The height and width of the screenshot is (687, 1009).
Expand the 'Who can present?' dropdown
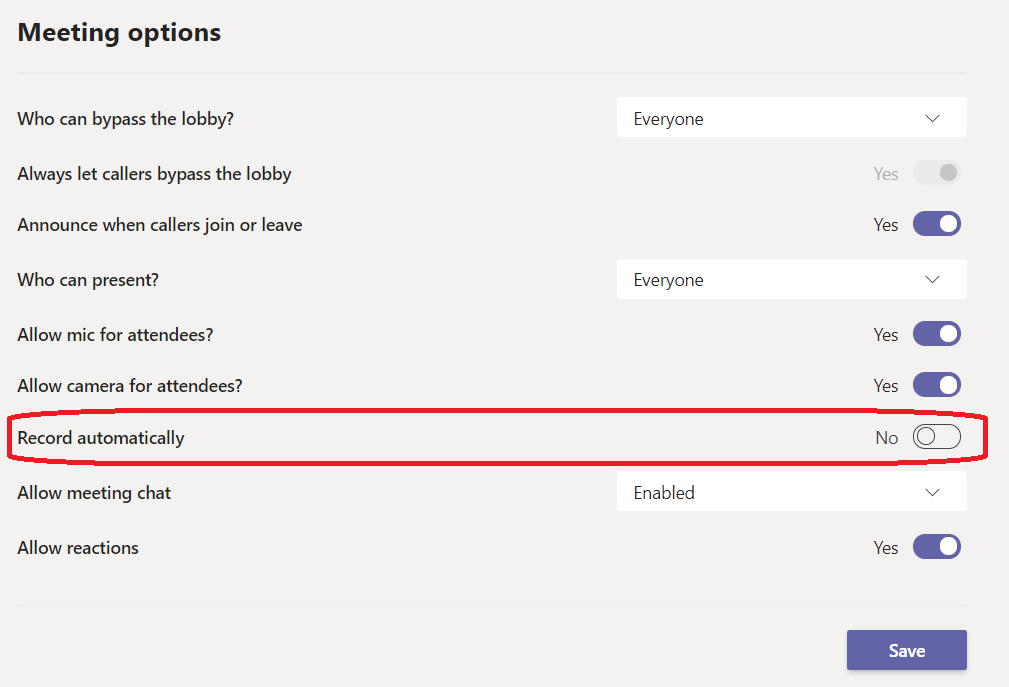(x=791, y=279)
